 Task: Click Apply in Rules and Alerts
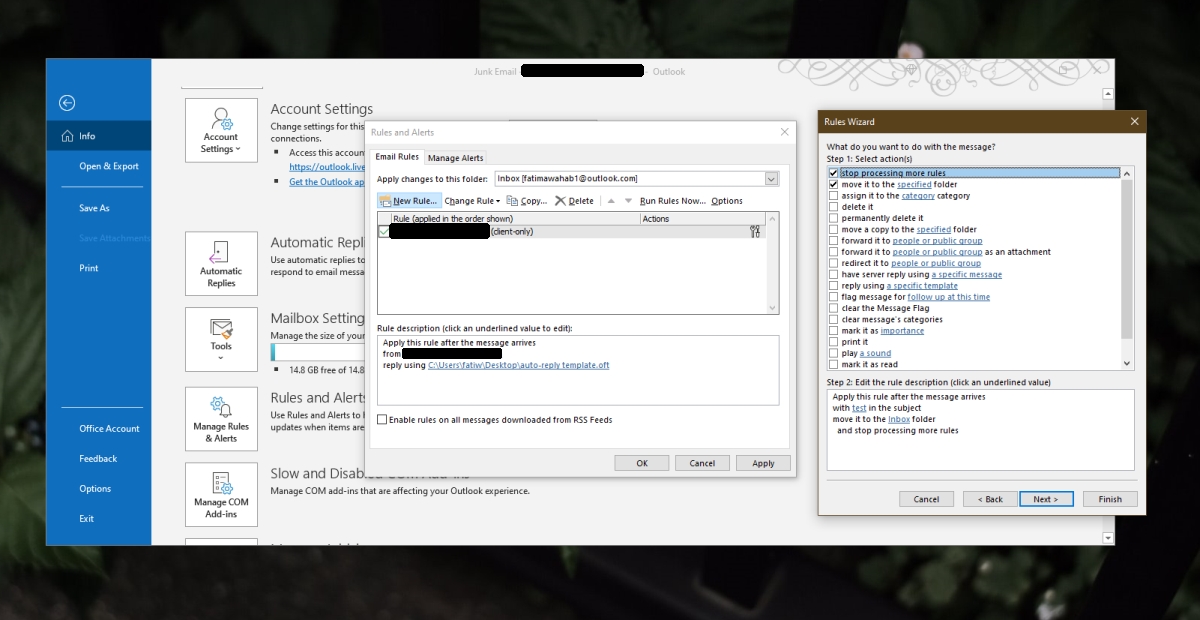click(763, 463)
